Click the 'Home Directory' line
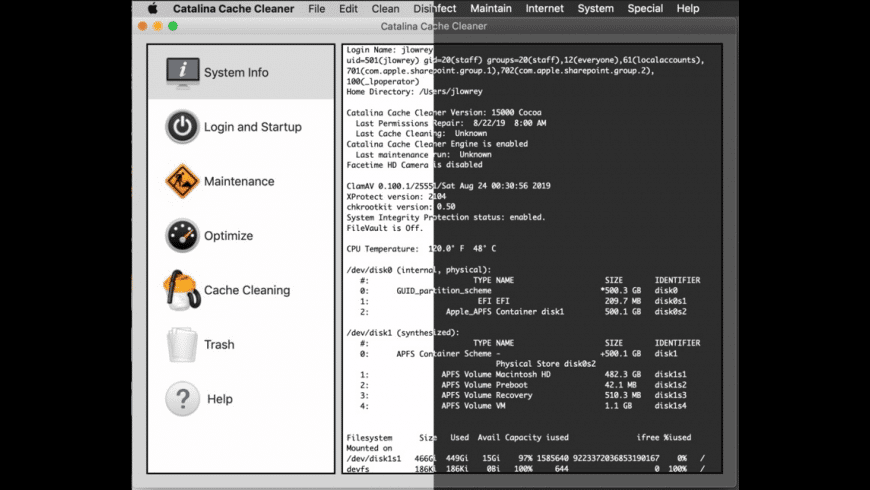This screenshot has width=870, height=490. pos(414,92)
